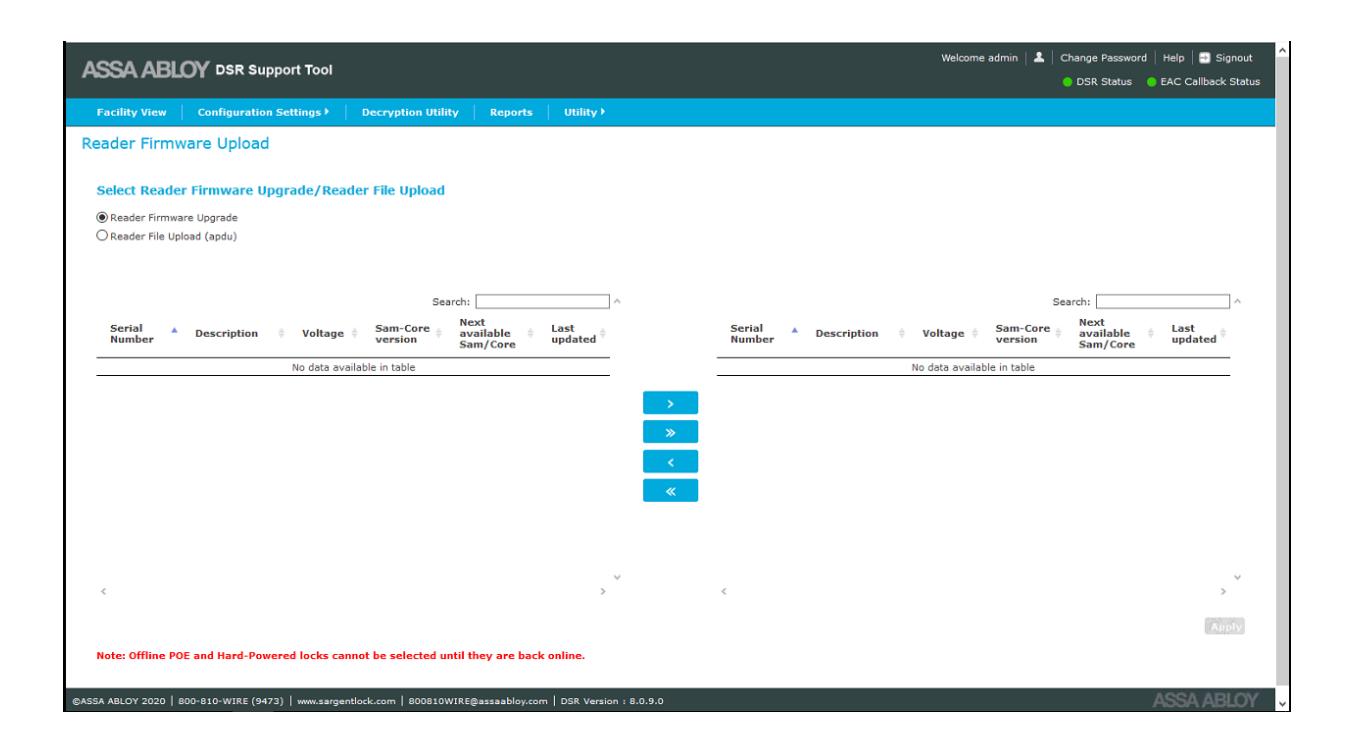Click 800810WIRE@assaabloy.com in footer

point(477,699)
